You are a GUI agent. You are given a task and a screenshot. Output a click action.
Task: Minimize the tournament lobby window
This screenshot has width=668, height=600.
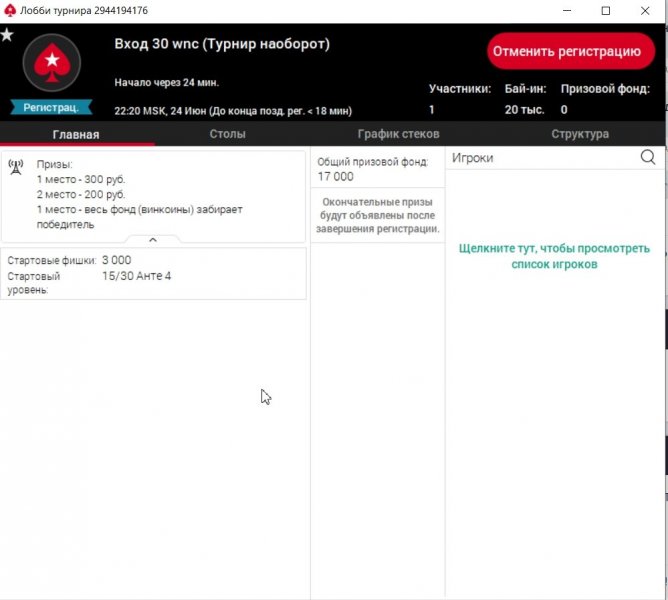coord(560,11)
